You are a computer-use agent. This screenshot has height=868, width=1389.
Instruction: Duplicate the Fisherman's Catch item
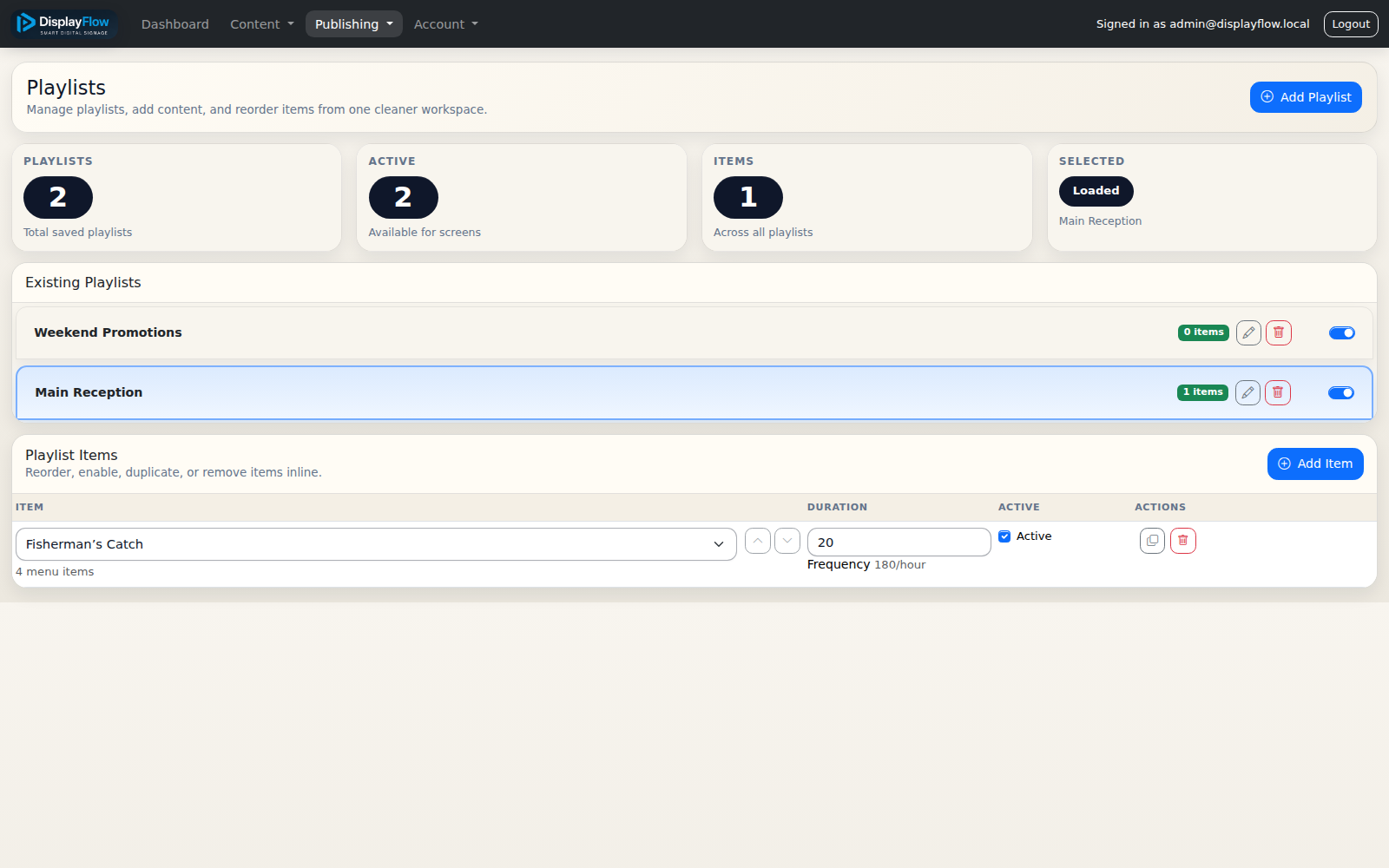point(1152,541)
